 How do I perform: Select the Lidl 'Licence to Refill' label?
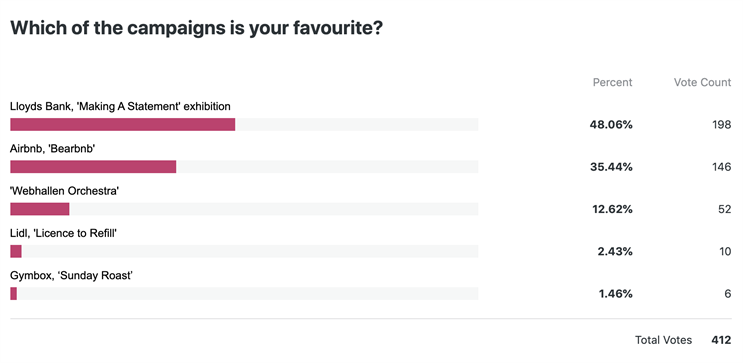tap(63, 233)
